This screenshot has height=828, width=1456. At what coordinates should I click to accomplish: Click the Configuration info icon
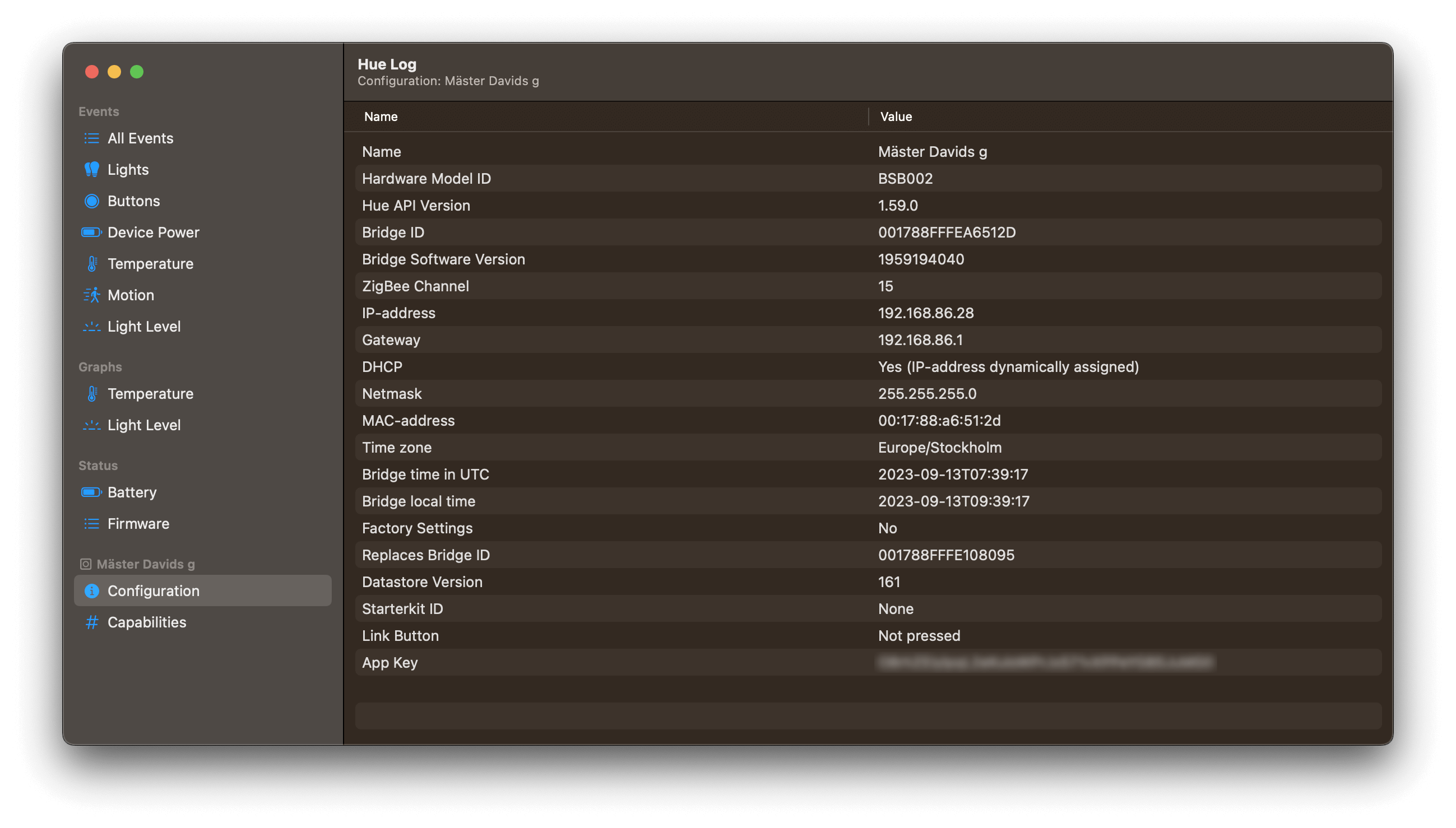click(x=92, y=590)
